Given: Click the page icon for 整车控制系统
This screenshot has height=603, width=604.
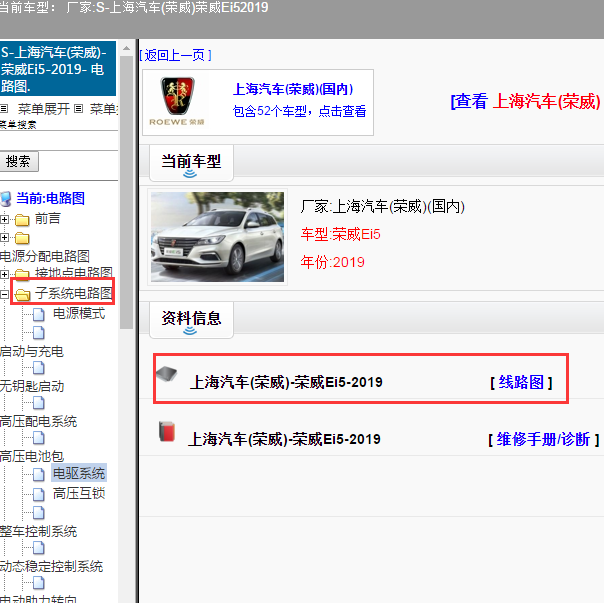Looking at the screenshot, I should coord(39,513).
